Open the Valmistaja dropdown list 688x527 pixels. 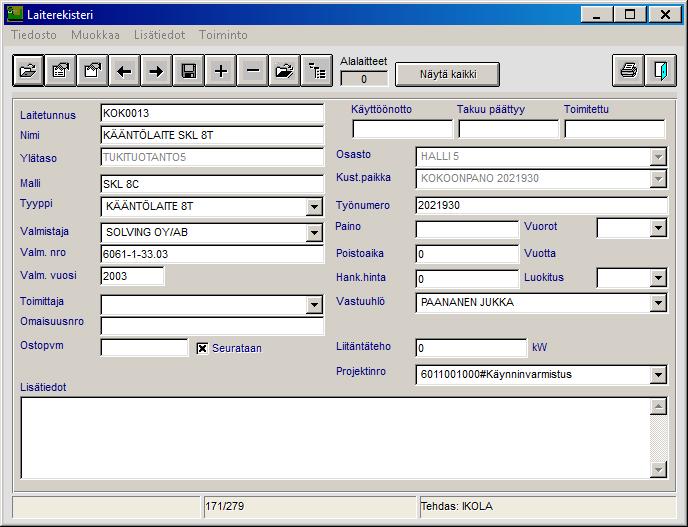pos(314,233)
